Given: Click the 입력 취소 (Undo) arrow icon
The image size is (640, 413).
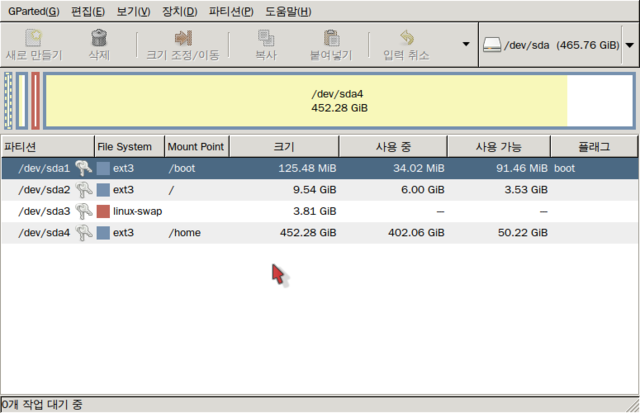Looking at the screenshot, I should (407, 38).
